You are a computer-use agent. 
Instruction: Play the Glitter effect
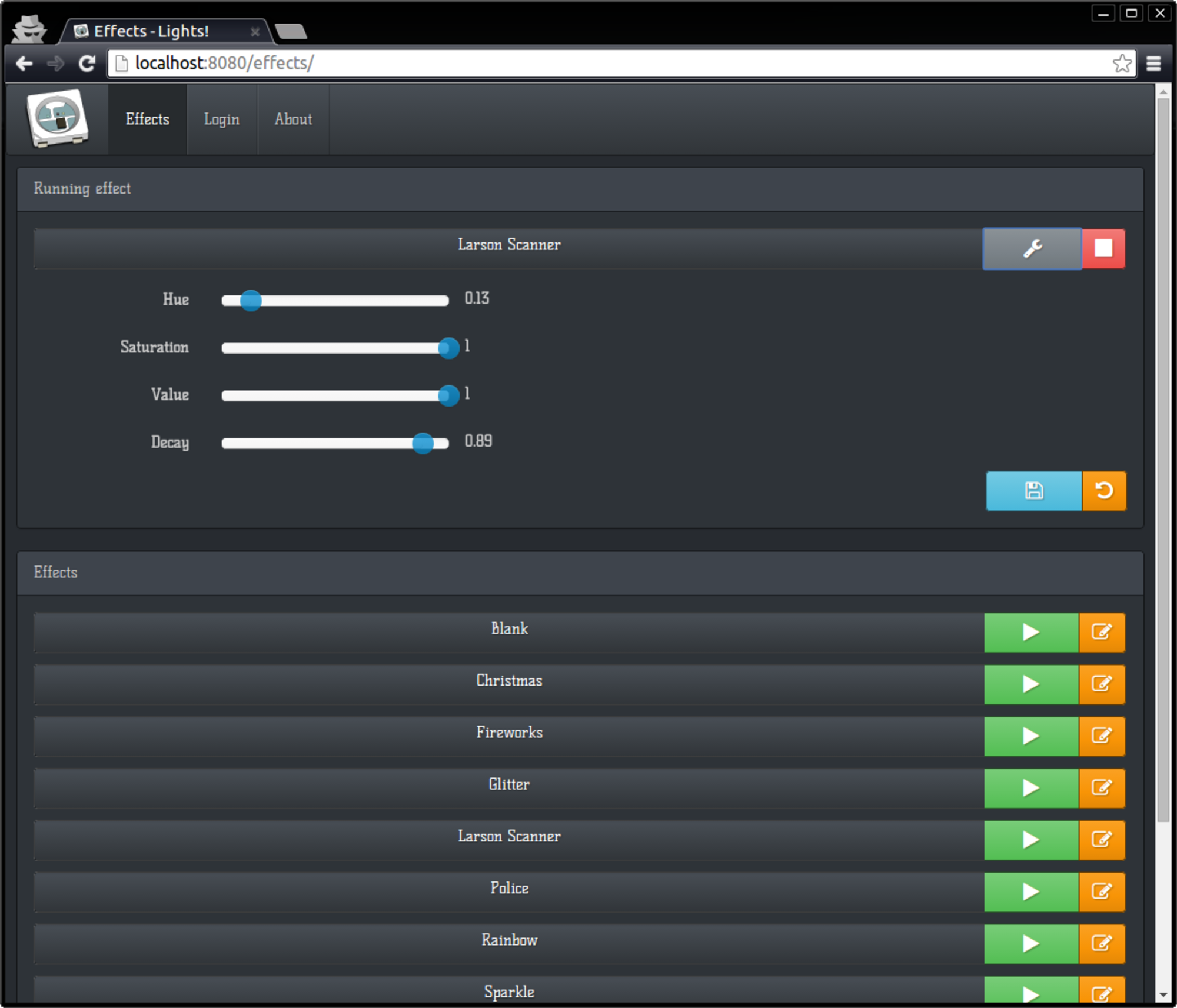(x=1031, y=788)
